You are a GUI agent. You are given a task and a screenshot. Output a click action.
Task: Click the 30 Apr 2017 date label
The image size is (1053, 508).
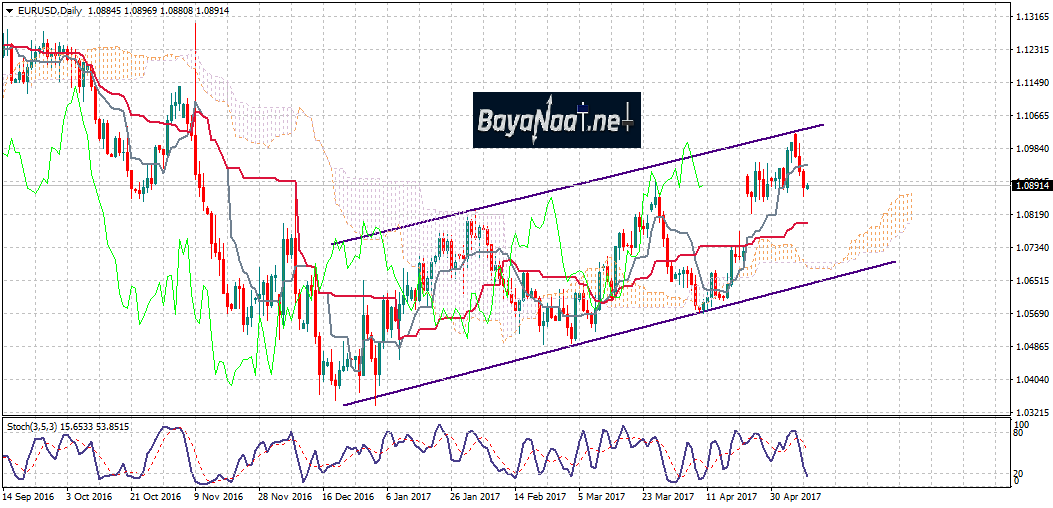point(795,495)
